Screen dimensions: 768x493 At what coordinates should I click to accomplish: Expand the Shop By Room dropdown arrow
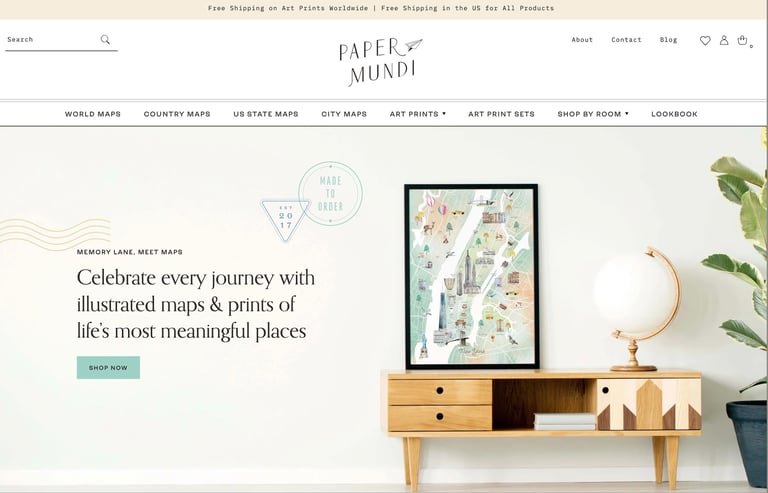pyautogui.click(x=626, y=114)
